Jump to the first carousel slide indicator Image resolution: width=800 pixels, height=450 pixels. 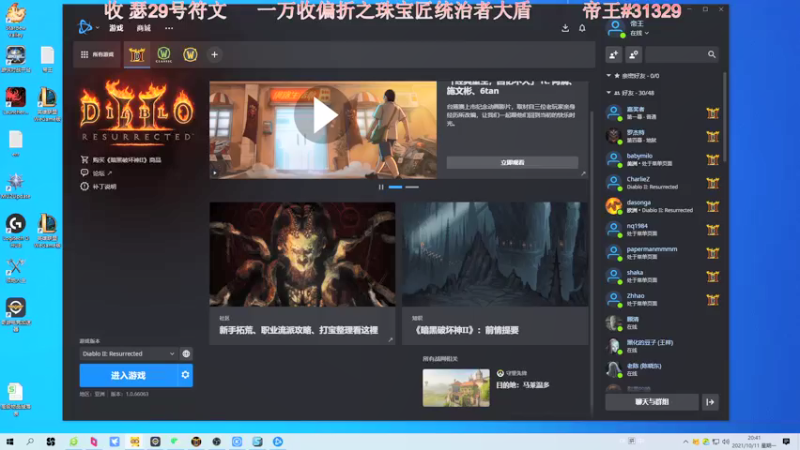click(395, 187)
